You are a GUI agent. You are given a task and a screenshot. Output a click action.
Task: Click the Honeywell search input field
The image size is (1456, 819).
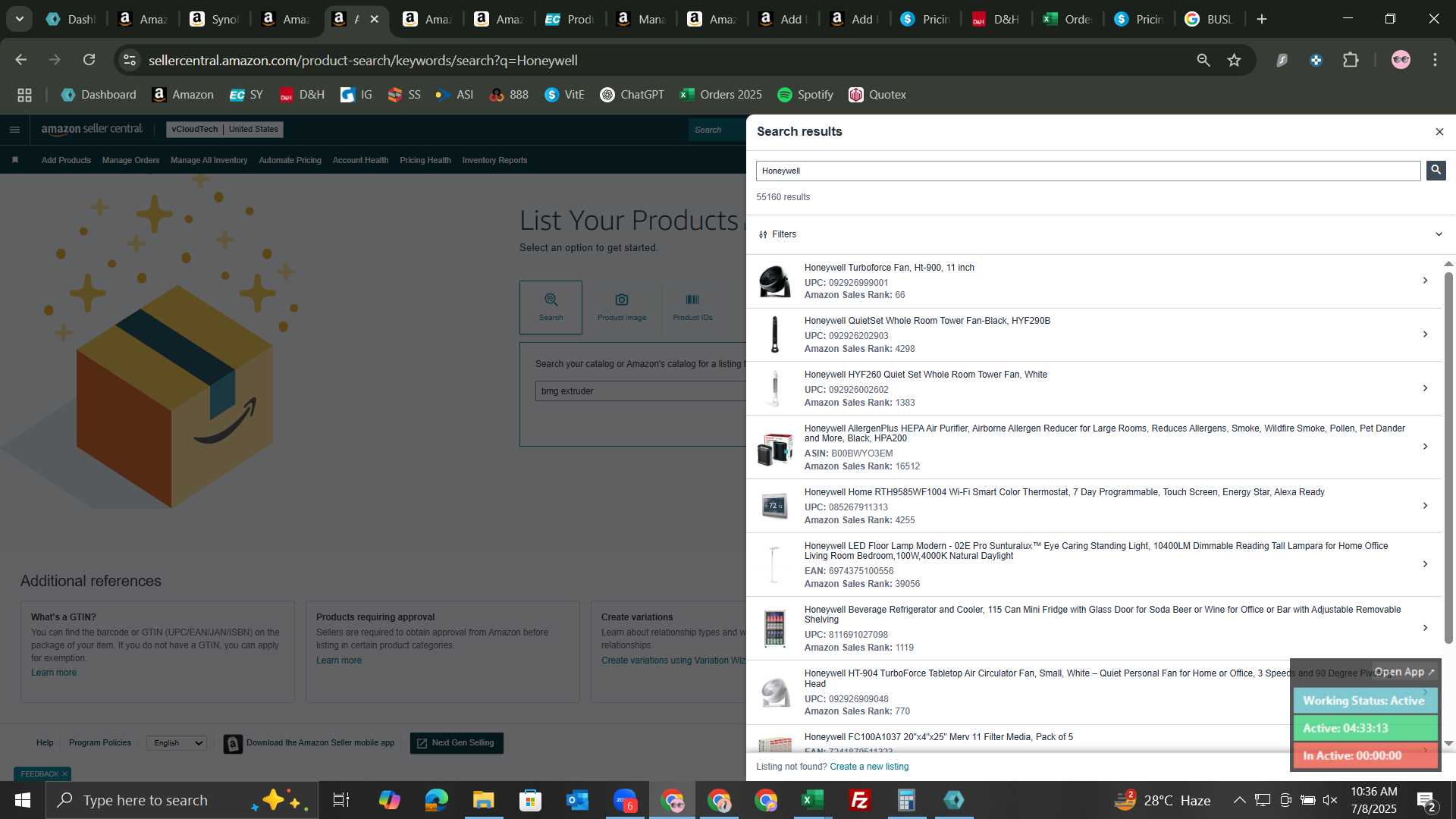point(1088,171)
